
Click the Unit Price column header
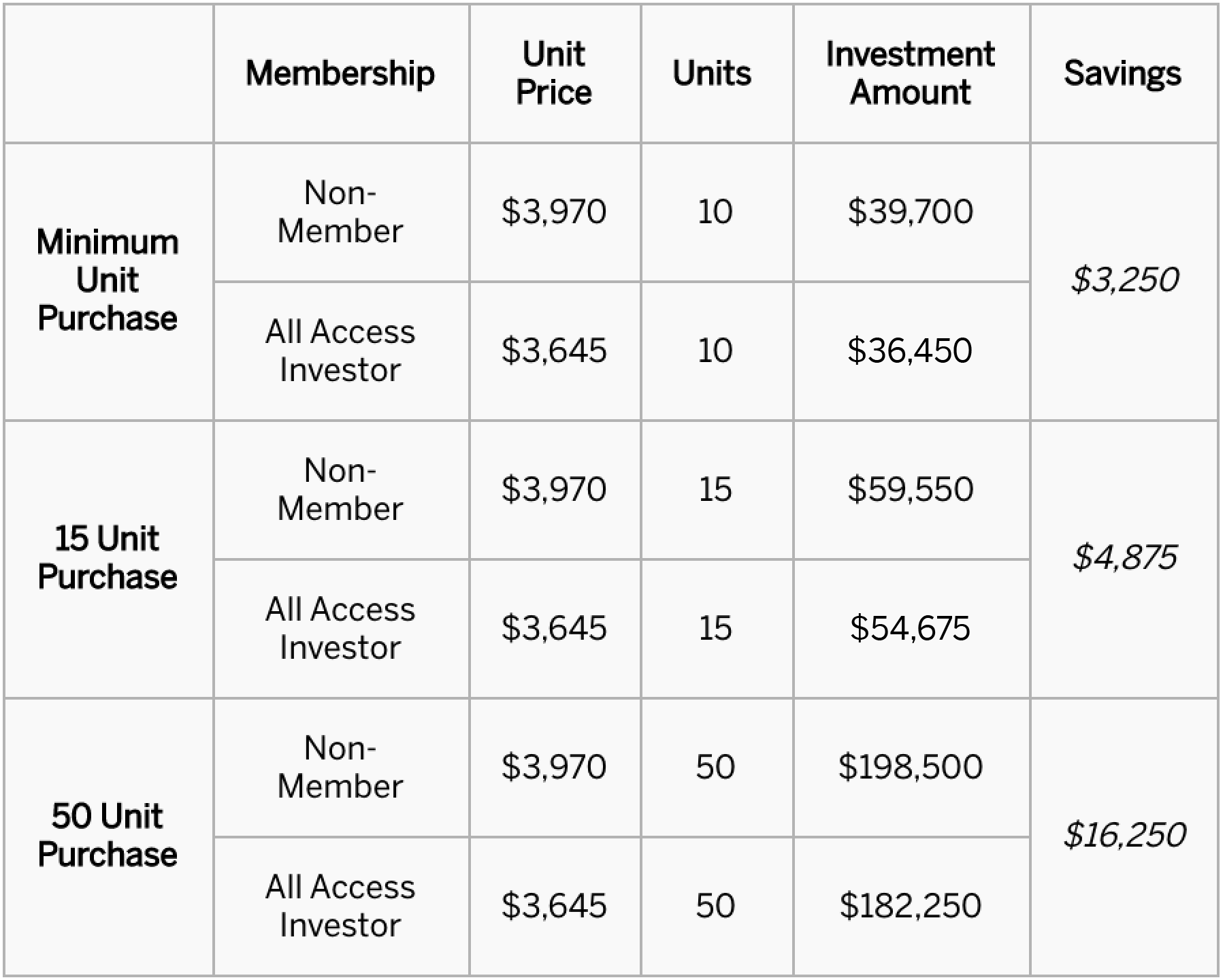(554, 73)
